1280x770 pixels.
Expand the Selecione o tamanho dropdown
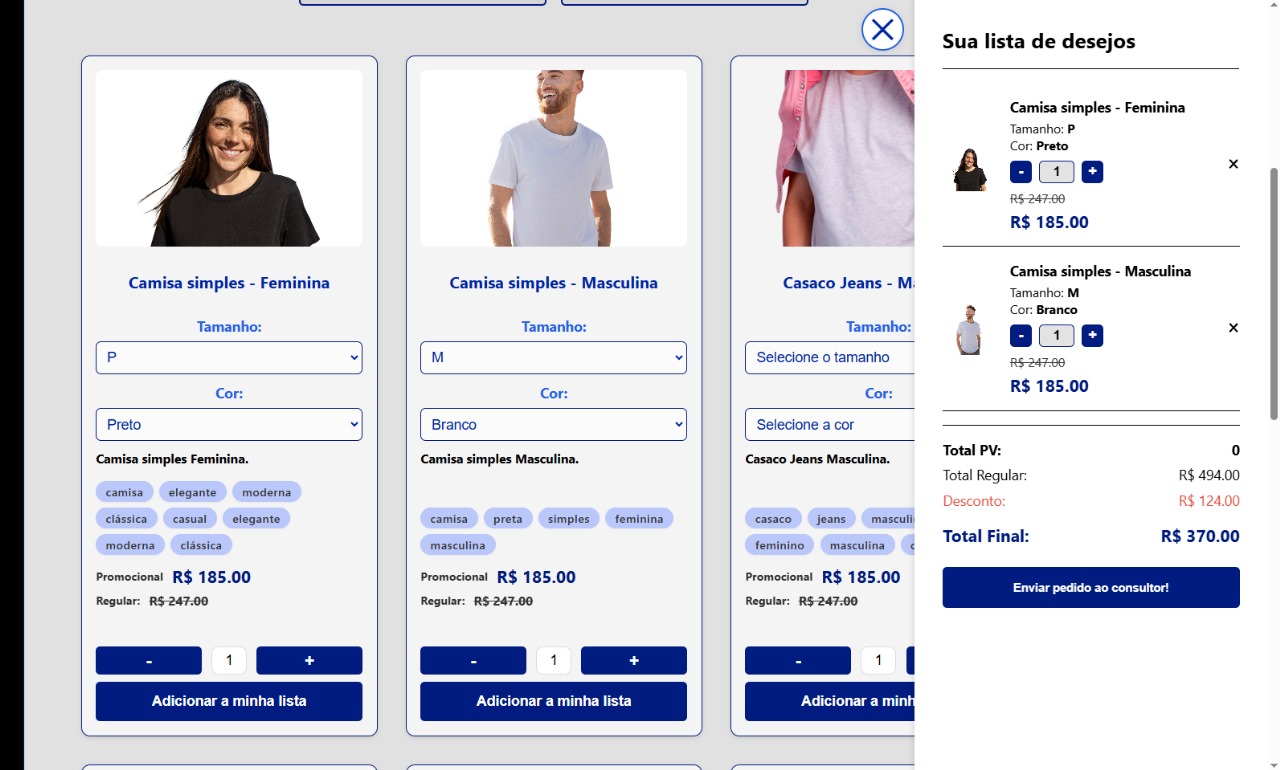tap(829, 358)
